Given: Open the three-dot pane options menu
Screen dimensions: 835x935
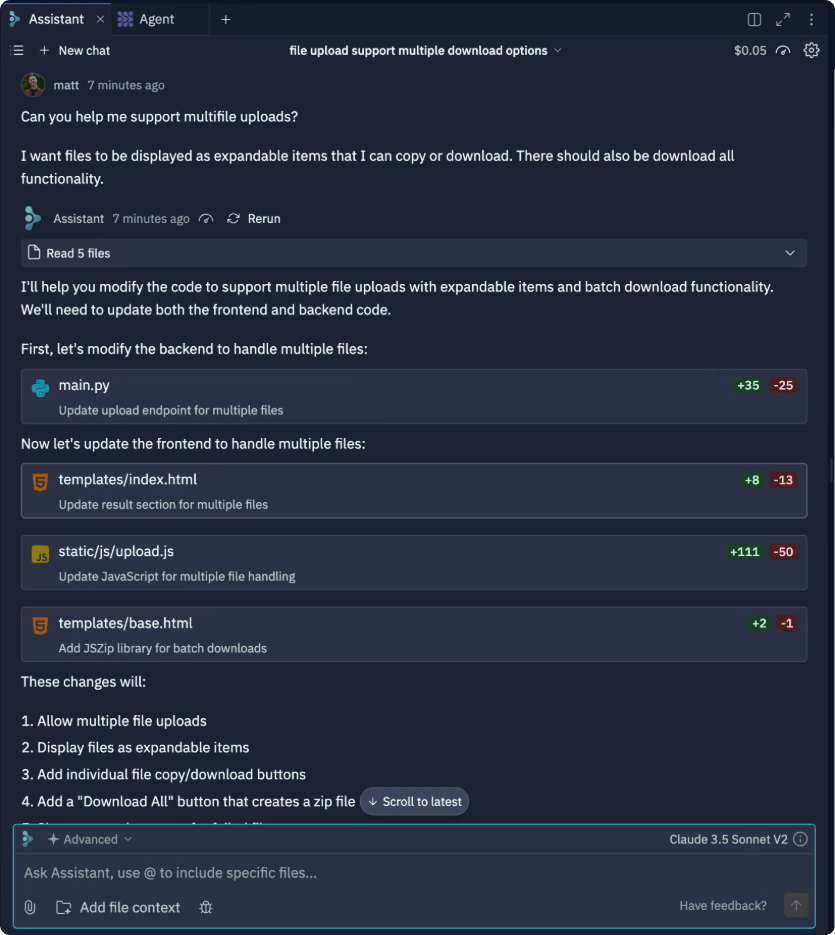Looking at the screenshot, I should pos(811,19).
